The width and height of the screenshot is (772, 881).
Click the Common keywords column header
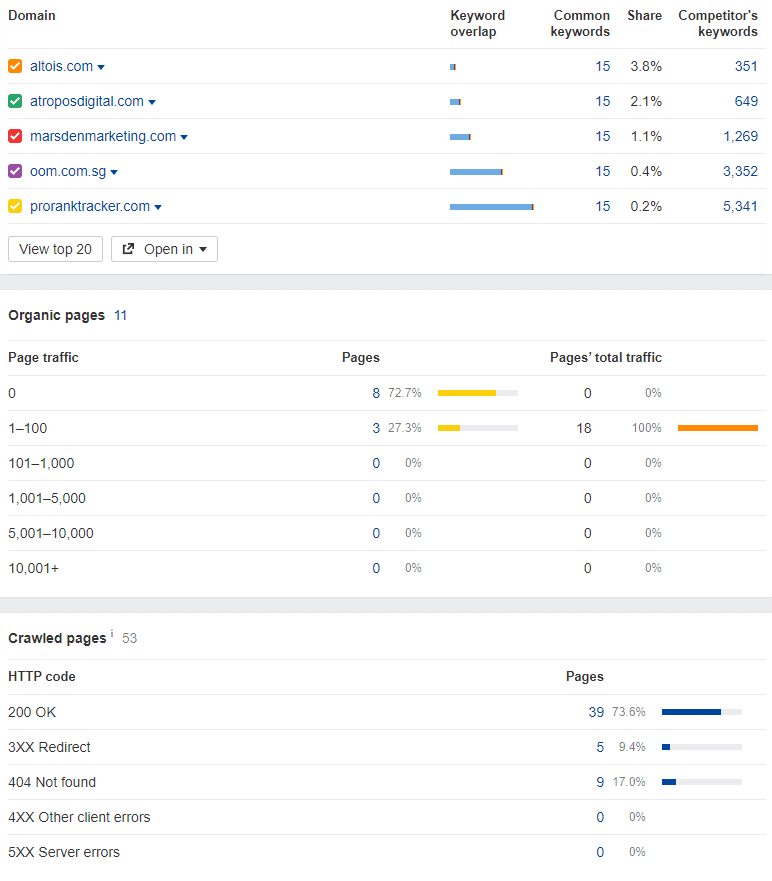click(580, 24)
